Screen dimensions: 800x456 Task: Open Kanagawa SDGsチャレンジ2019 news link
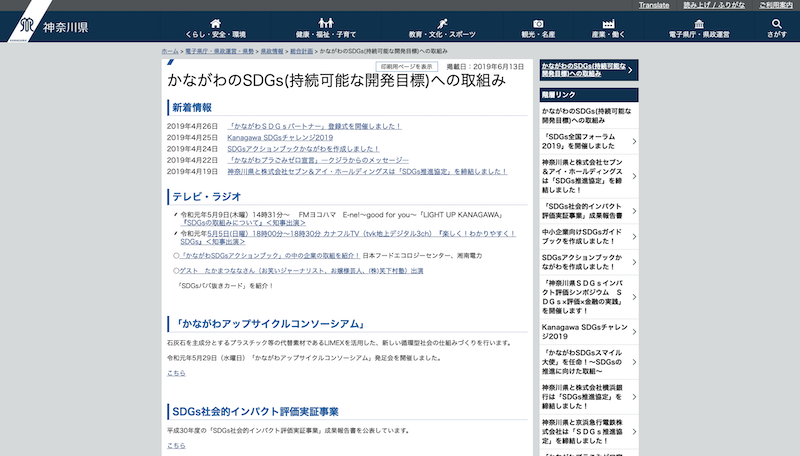pos(280,137)
